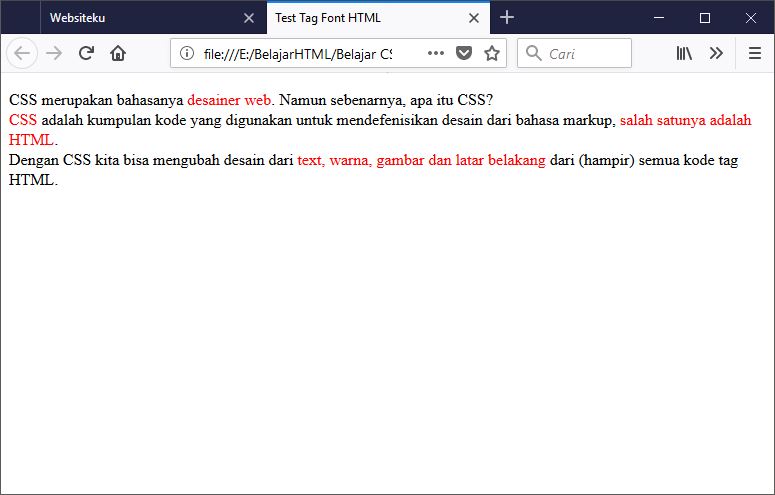Open the Library bookmarks and history panel
Screen dimensions: 775x495
click(684, 53)
